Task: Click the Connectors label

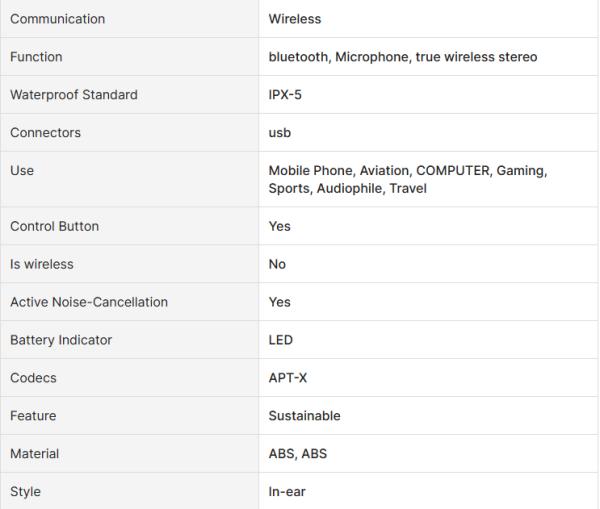Action: point(46,132)
